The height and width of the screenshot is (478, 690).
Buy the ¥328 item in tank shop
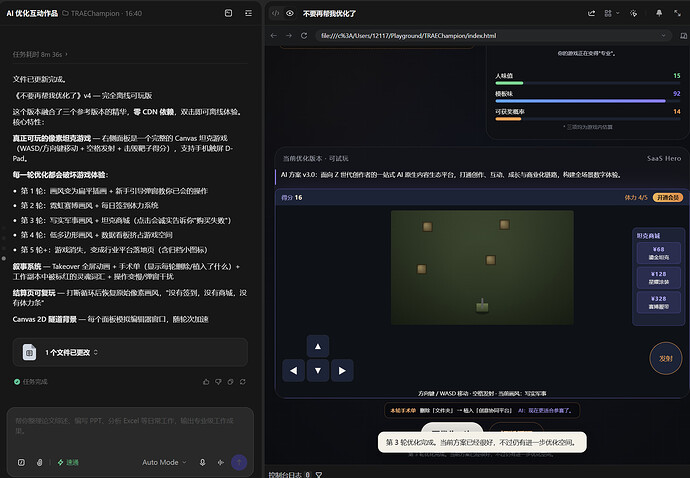[658, 302]
